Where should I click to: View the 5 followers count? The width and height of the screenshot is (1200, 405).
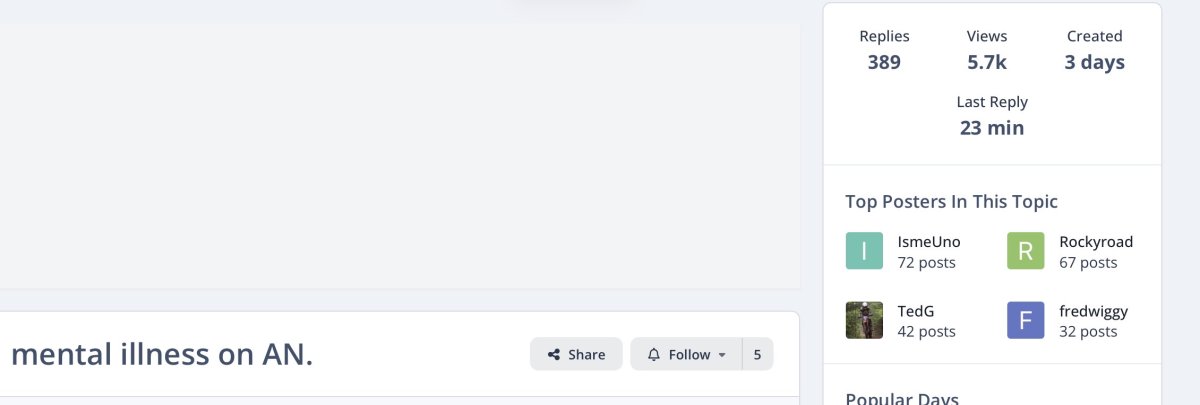(x=758, y=354)
